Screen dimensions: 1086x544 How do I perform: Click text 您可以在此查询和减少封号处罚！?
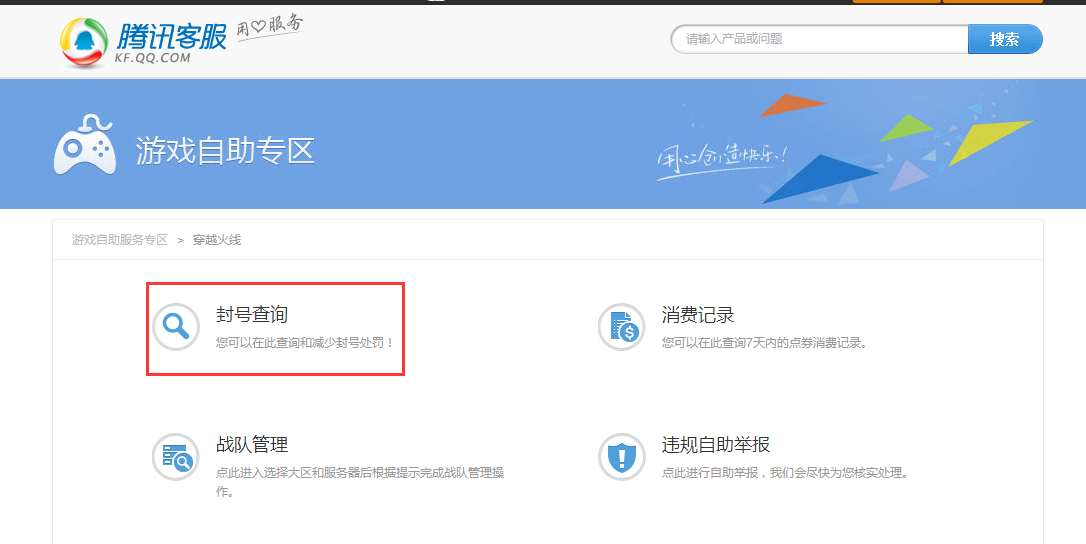[305, 342]
